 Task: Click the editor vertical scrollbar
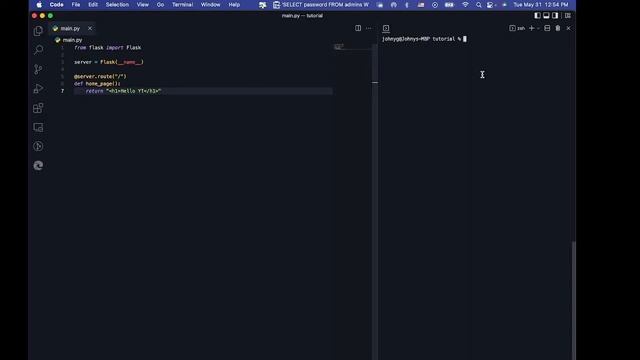[x=375, y=201]
